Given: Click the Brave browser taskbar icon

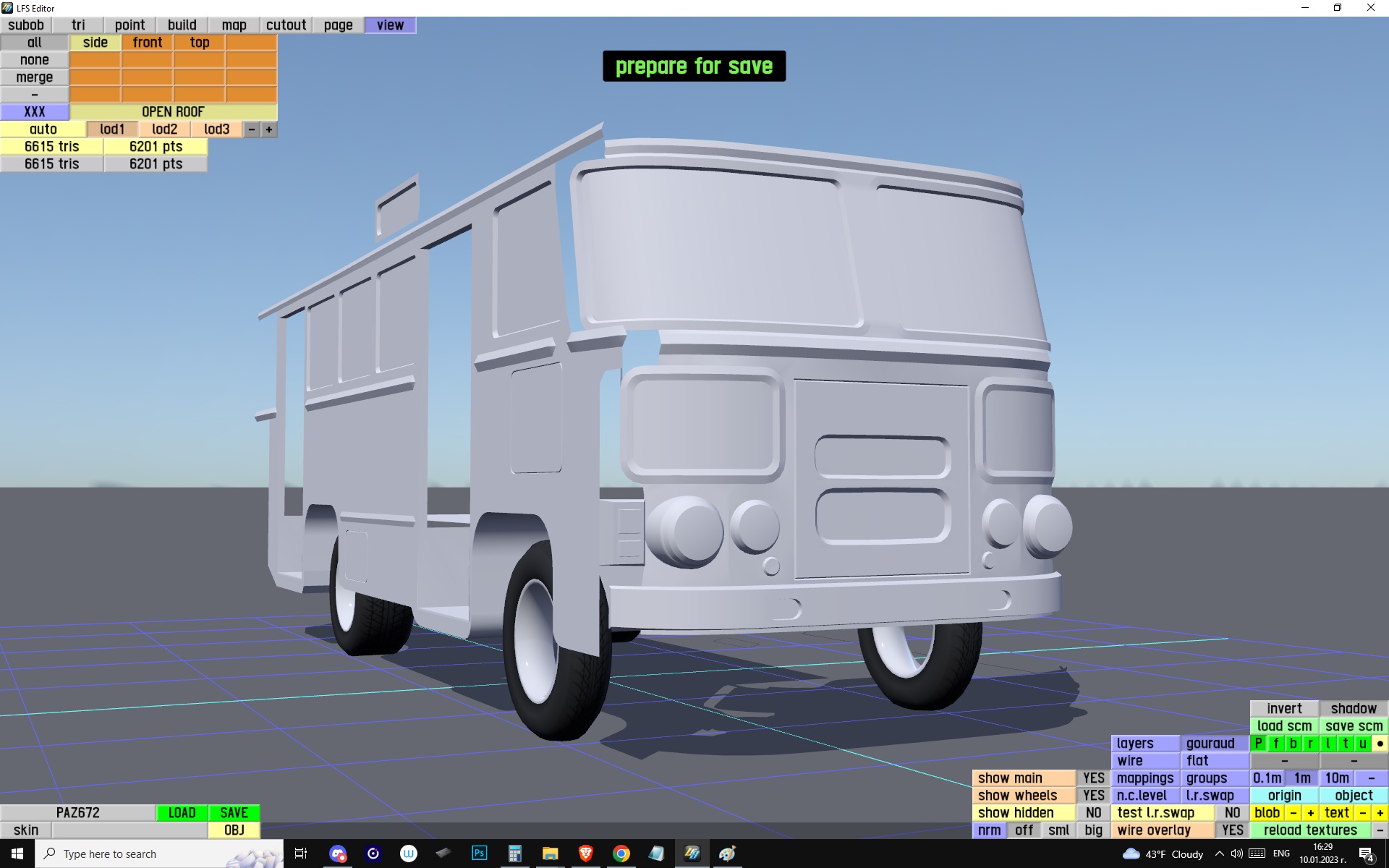Looking at the screenshot, I should tap(586, 854).
